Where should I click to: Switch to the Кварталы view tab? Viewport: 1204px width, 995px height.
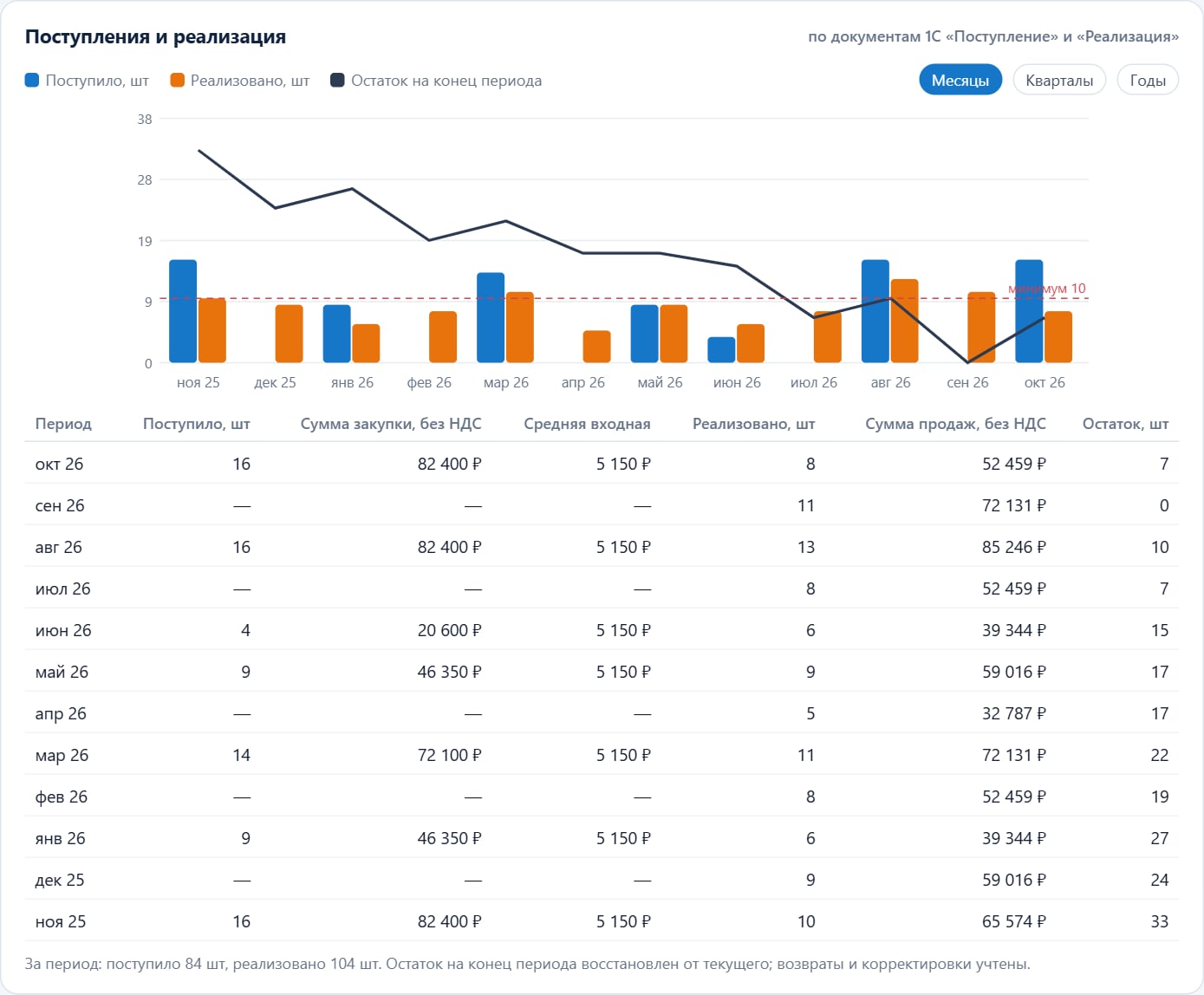click(x=1059, y=81)
